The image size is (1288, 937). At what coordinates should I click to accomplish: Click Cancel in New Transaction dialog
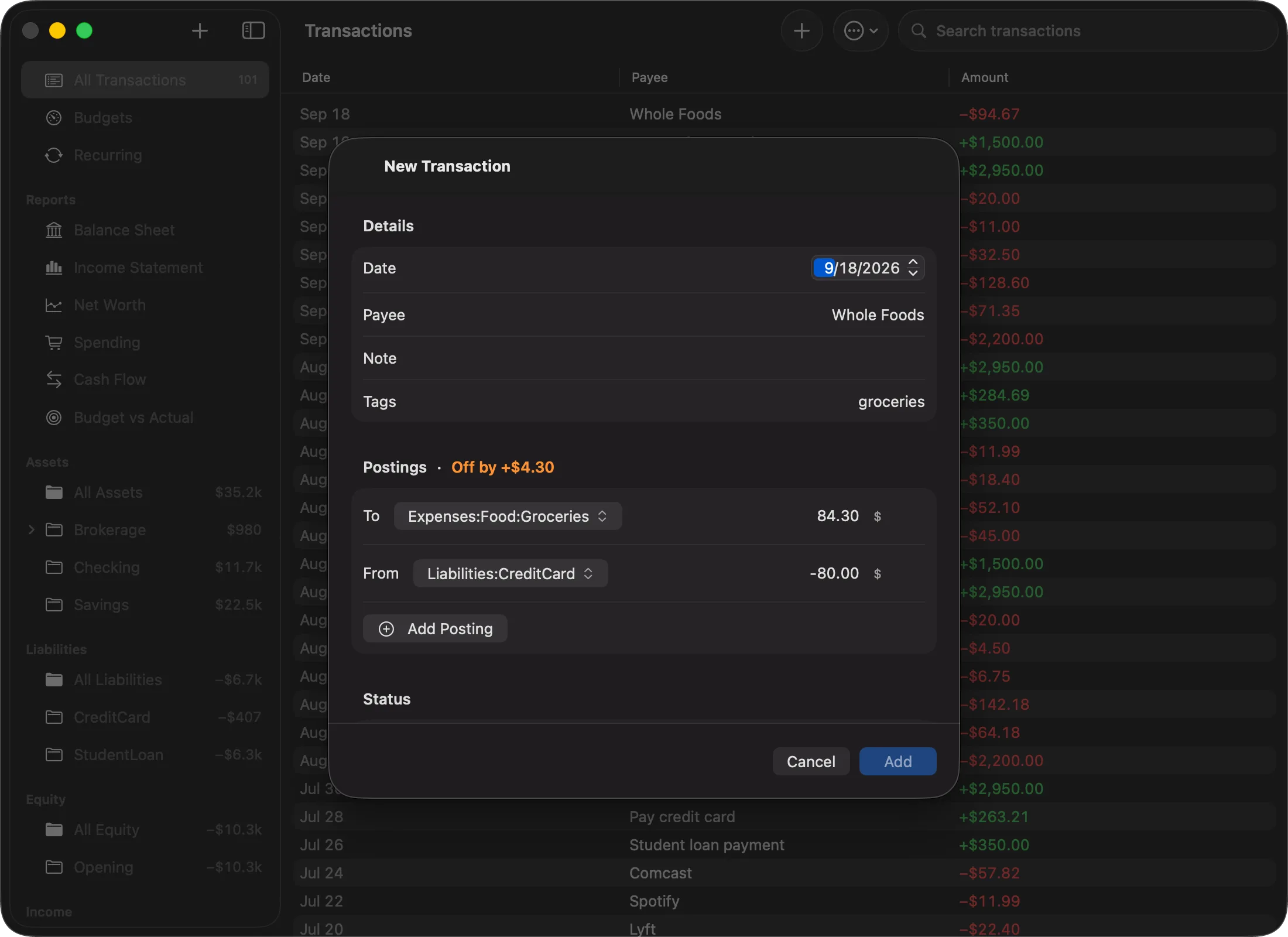click(x=811, y=761)
